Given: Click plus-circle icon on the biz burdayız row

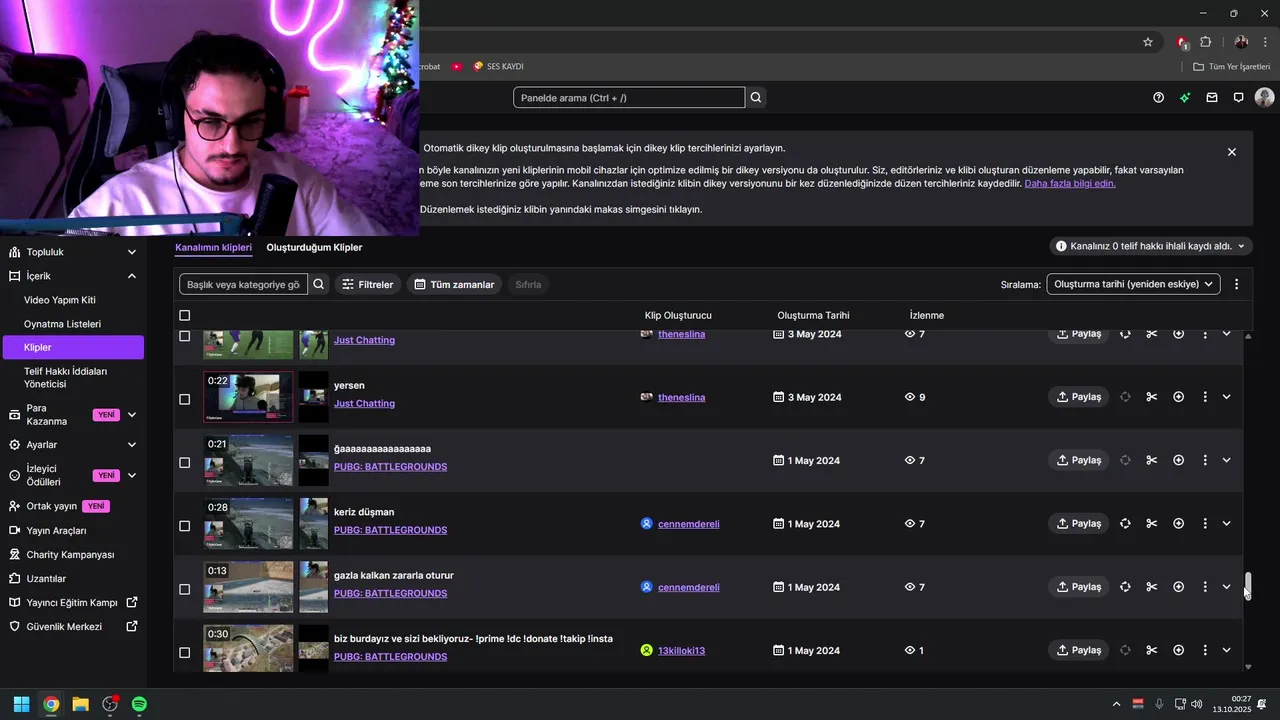Looking at the screenshot, I should (1178, 650).
